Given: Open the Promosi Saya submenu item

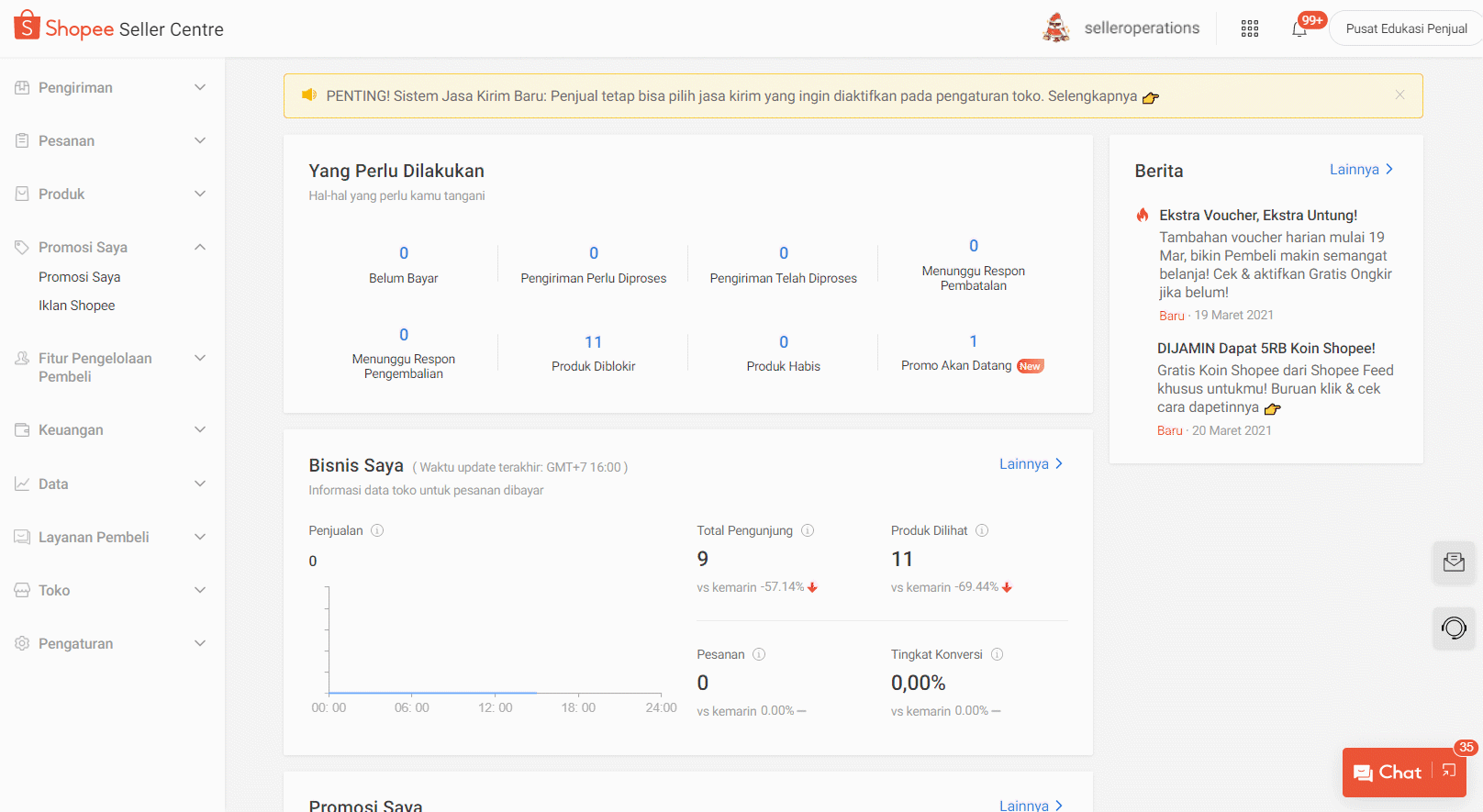Looking at the screenshot, I should coord(80,277).
